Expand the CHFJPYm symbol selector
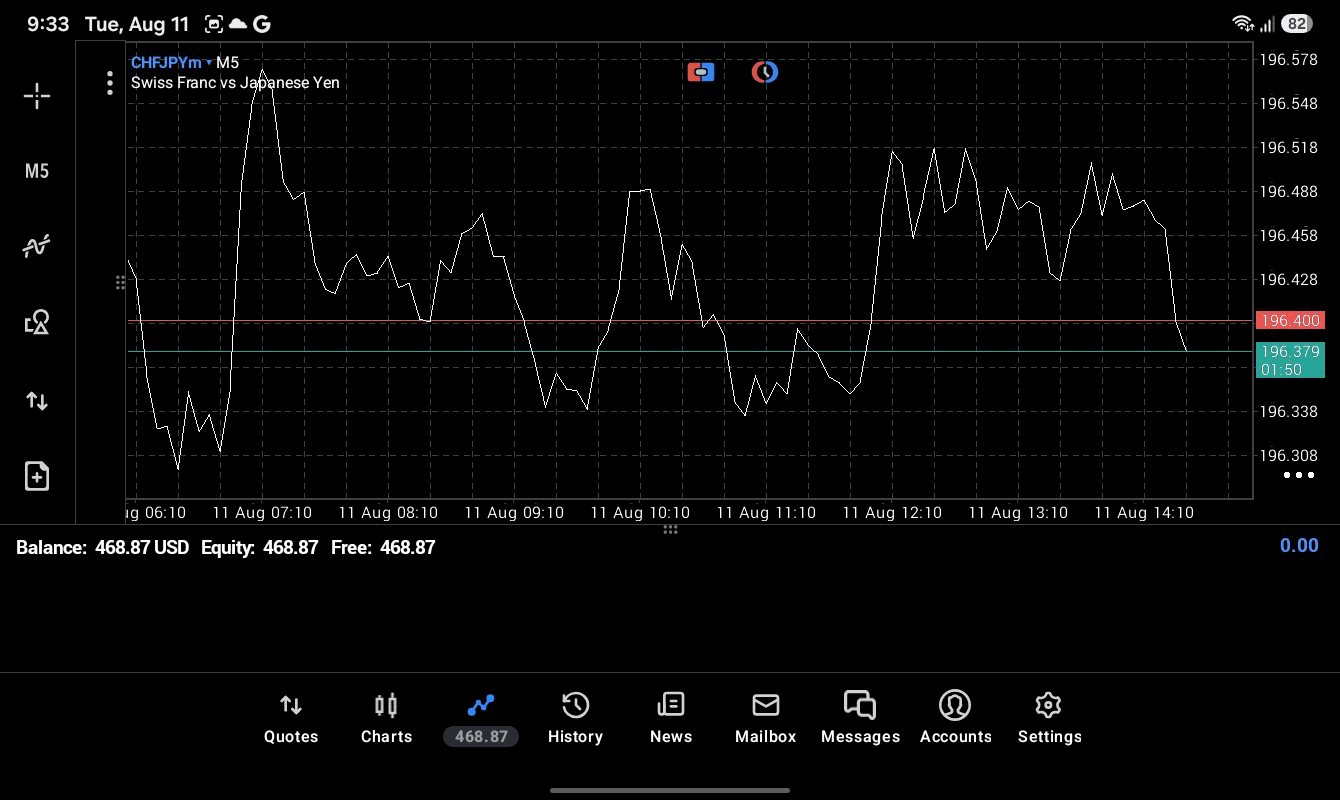Screen dimensions: 1340x800 (x=171, y=62)
